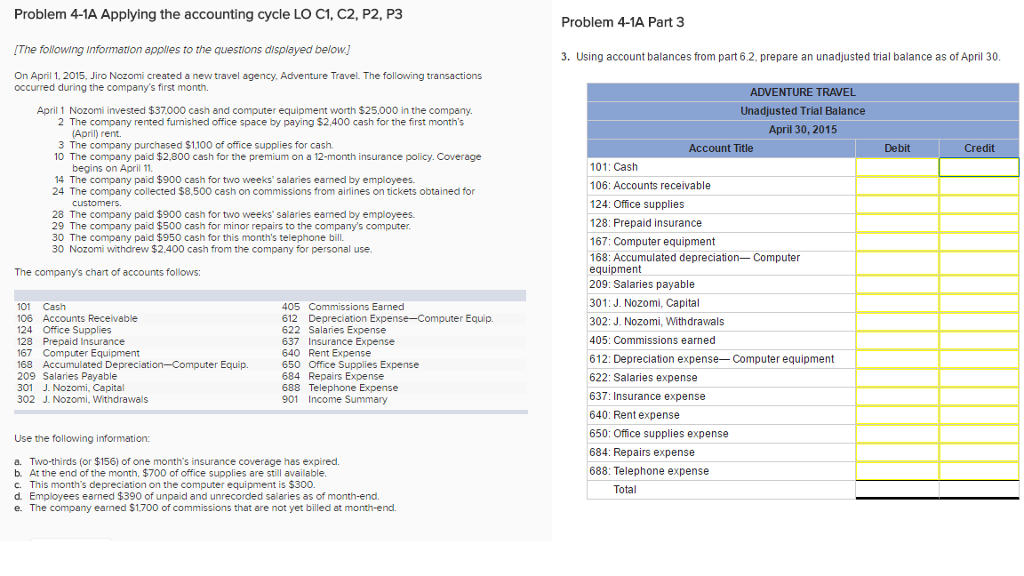
Task: Click the Total row Debit cell
Action: pyautogui.click(x=897, y=489)
